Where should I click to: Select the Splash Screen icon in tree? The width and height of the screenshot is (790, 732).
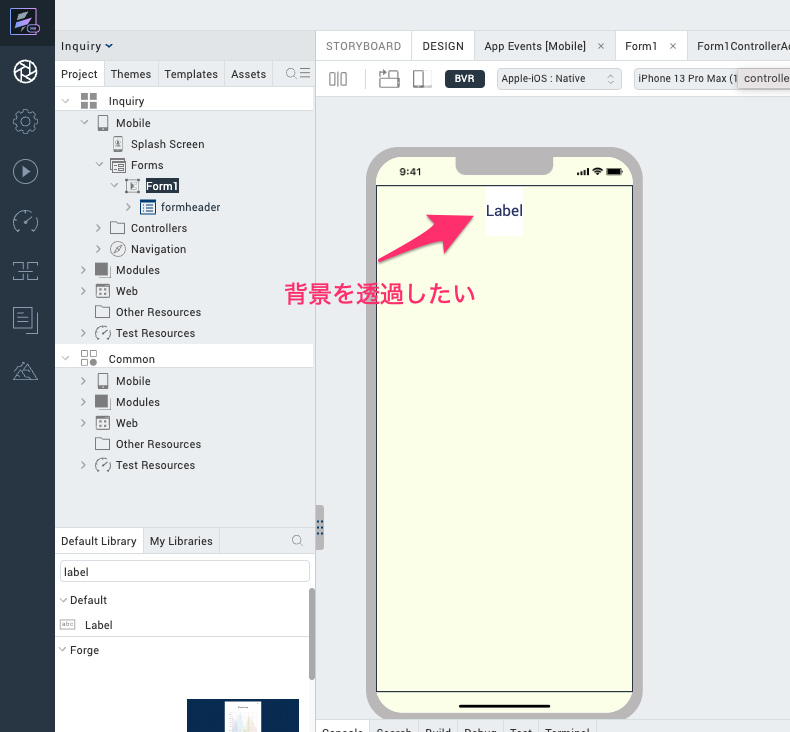[x=118, y=144]
